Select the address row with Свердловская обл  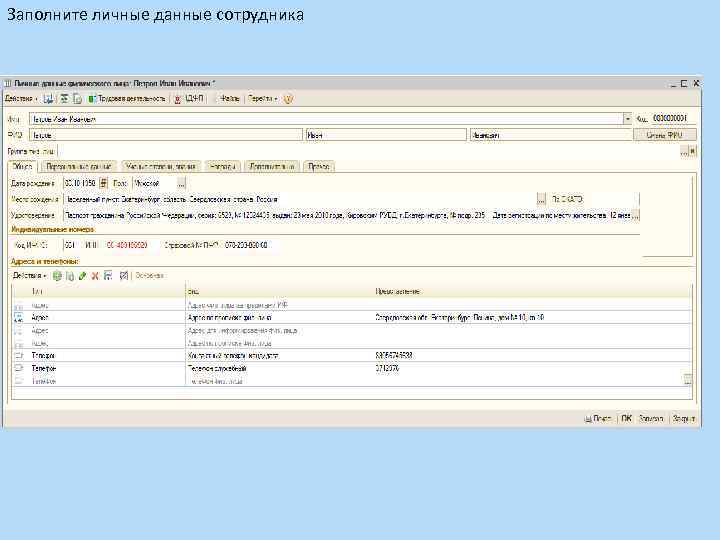[x=352, y=317]
